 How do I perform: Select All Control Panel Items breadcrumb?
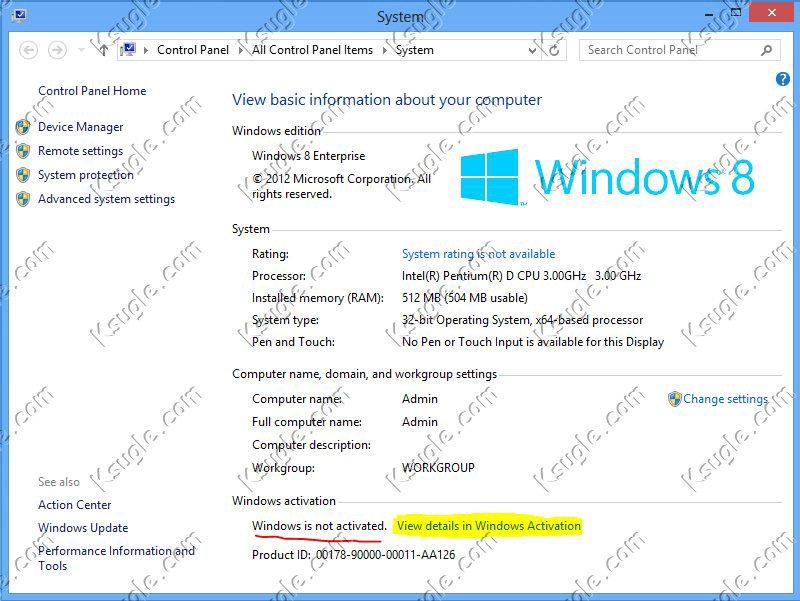pos(312,50)
